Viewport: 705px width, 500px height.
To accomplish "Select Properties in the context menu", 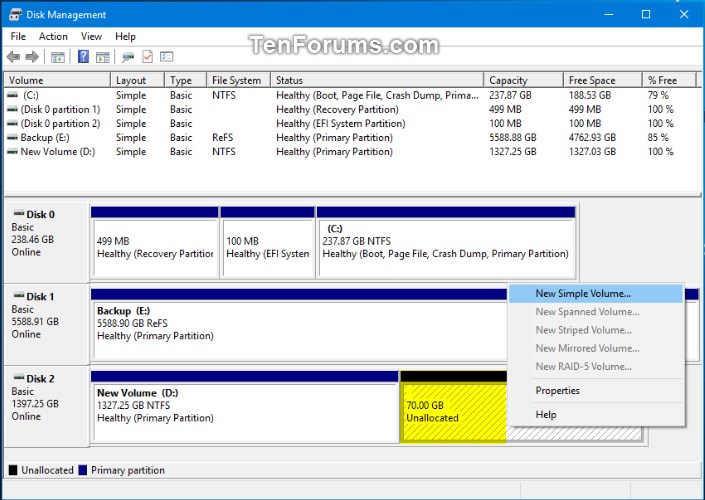I will (596, 390).
